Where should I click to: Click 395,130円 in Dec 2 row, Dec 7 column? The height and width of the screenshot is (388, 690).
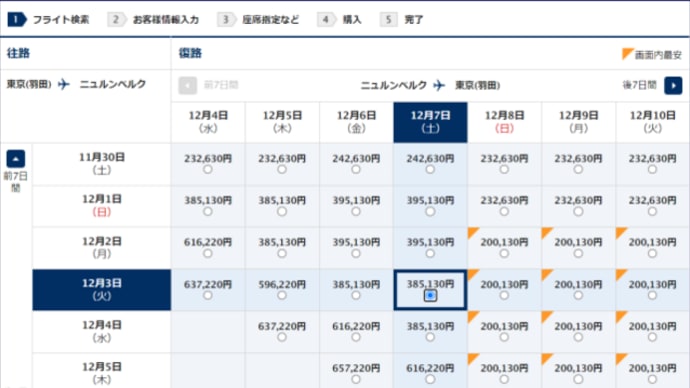pos(430,242)
